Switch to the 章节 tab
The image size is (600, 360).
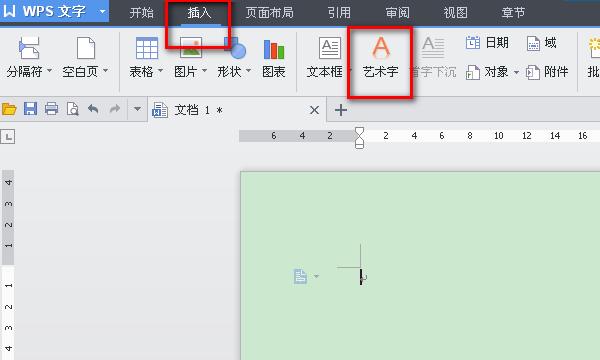[513, 13]
